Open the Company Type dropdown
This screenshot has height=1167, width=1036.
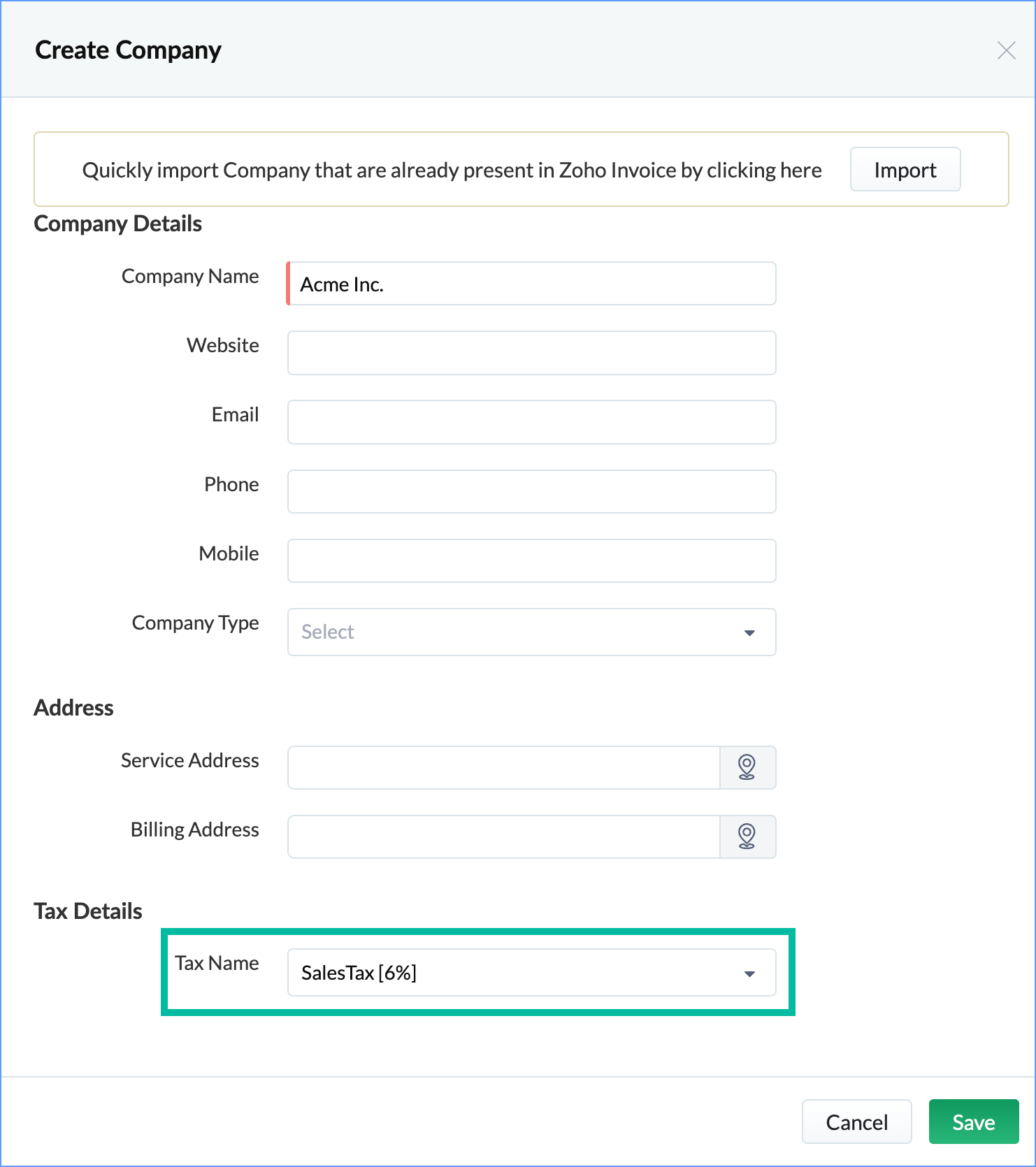(x=531, y=632)
